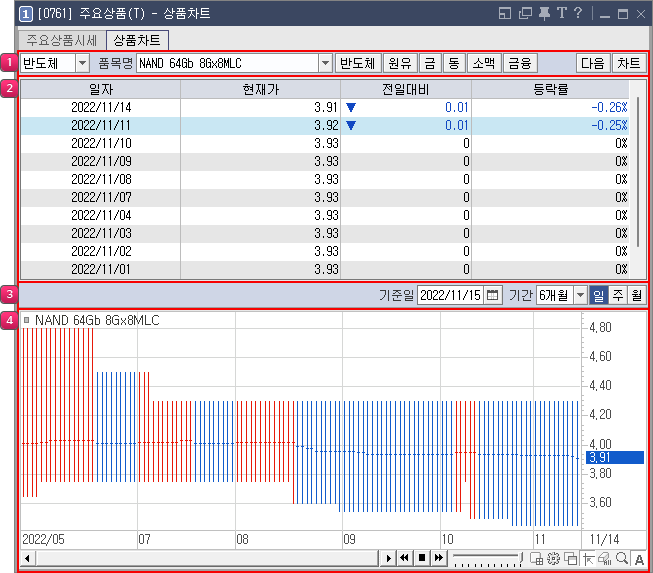Select the 2022/11/10 row
This screenshot has height=573, width=653.
click(x=325, y=143)
